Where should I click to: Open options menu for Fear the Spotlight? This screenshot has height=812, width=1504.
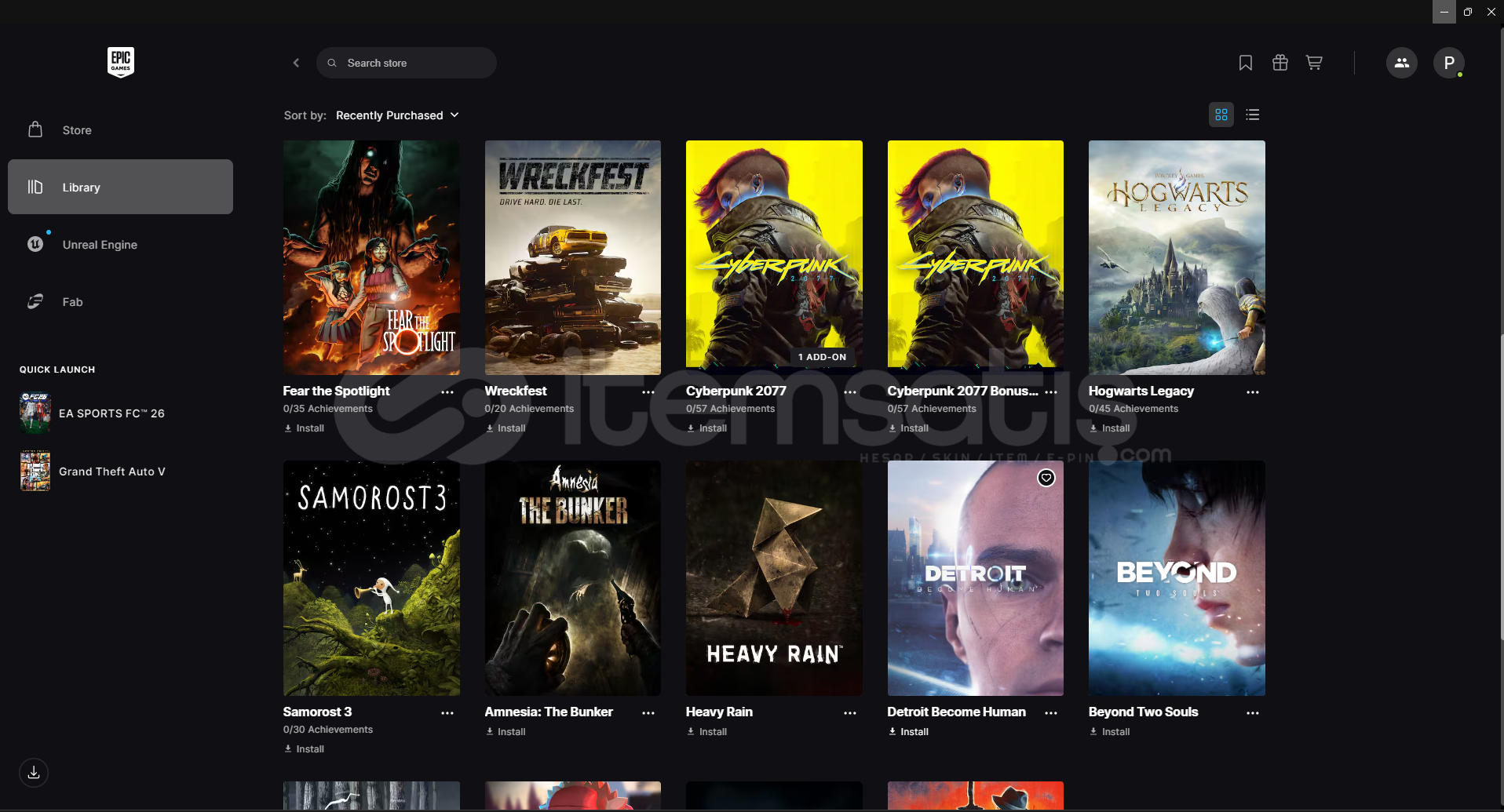(447, 391)
